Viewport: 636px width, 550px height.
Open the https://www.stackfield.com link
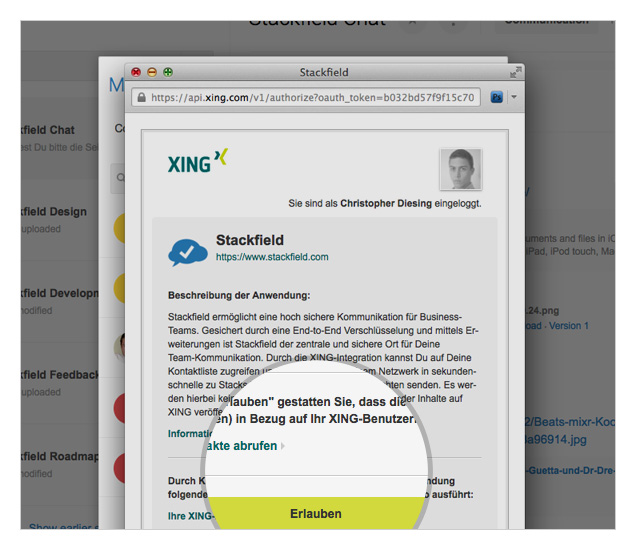272,257
